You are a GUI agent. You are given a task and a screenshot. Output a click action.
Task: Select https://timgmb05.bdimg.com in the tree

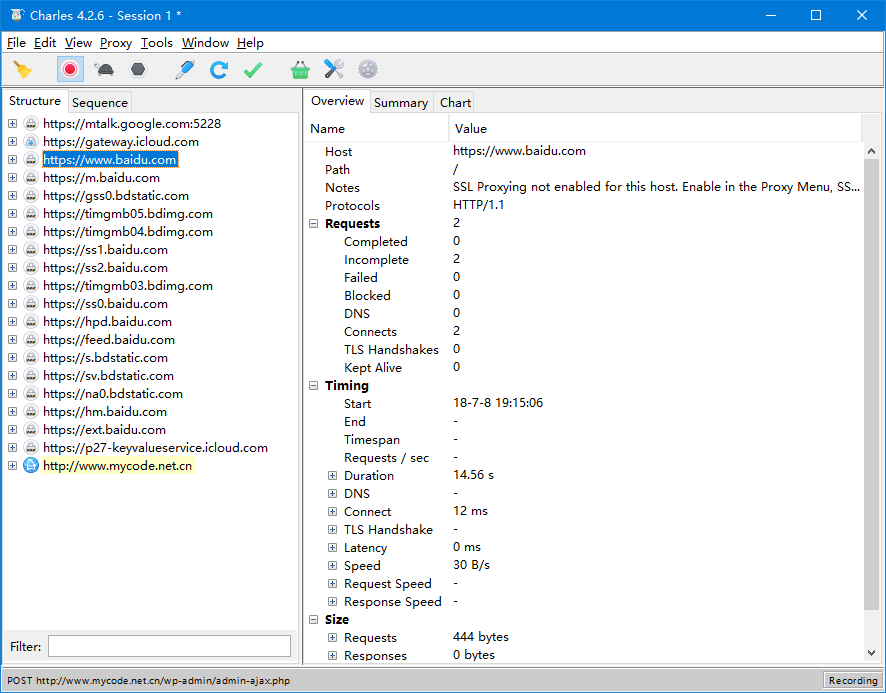[x=128, y=214]
